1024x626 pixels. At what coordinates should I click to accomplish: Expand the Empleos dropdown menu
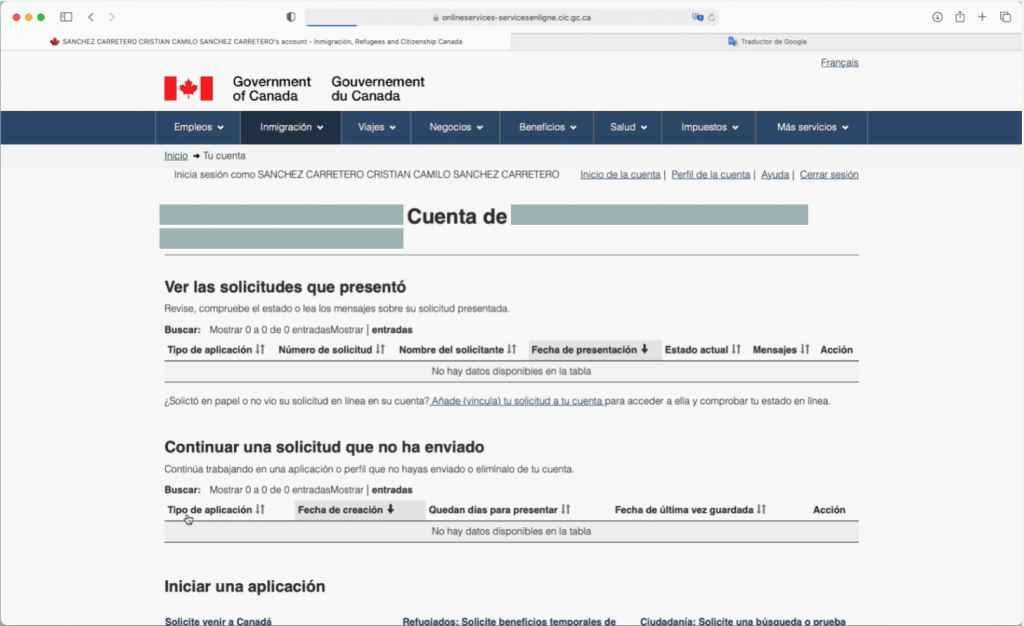pyautogui.click(x=198, y=128)
